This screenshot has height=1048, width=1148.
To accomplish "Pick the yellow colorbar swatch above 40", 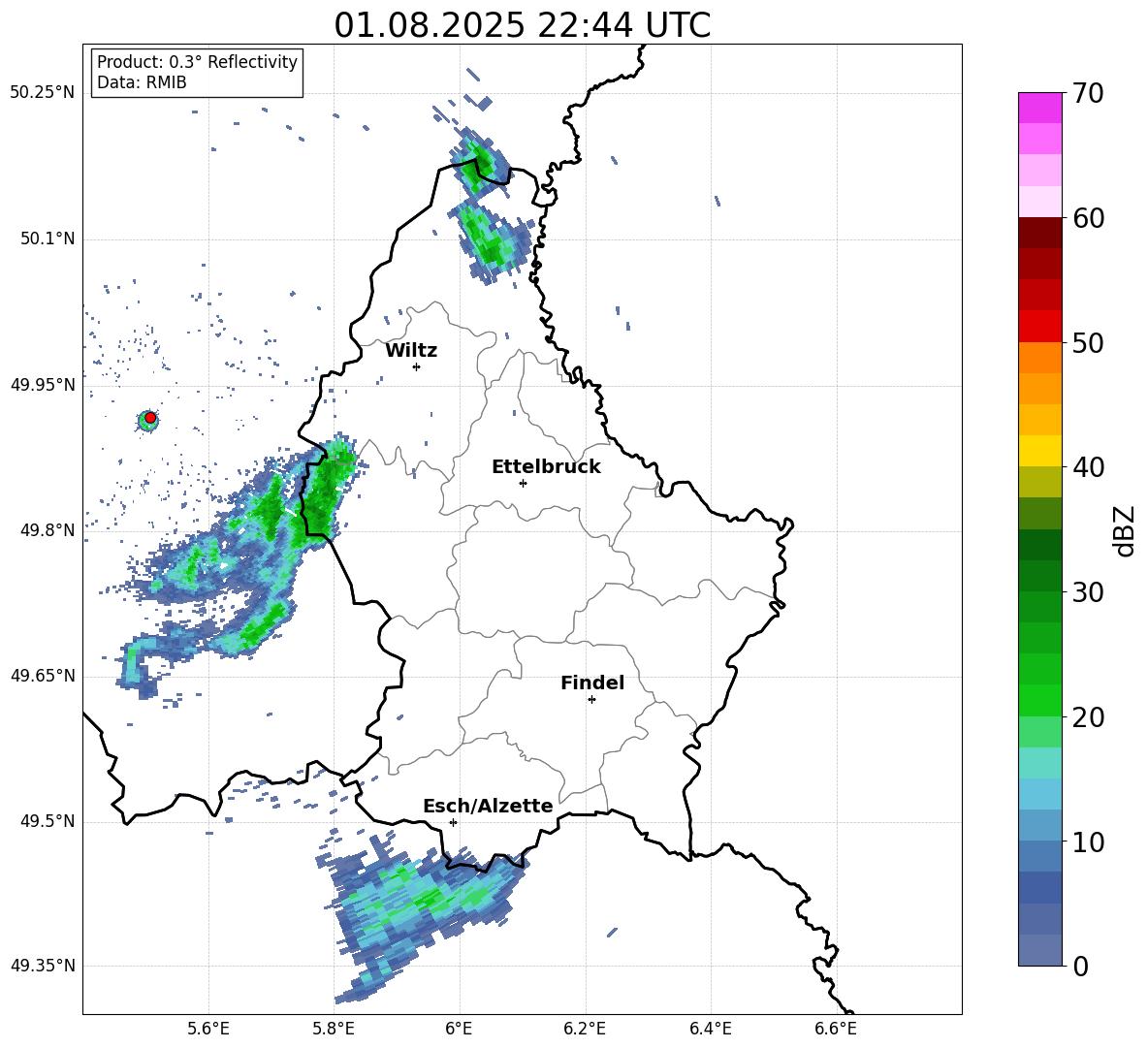I will coord(1040,451).
